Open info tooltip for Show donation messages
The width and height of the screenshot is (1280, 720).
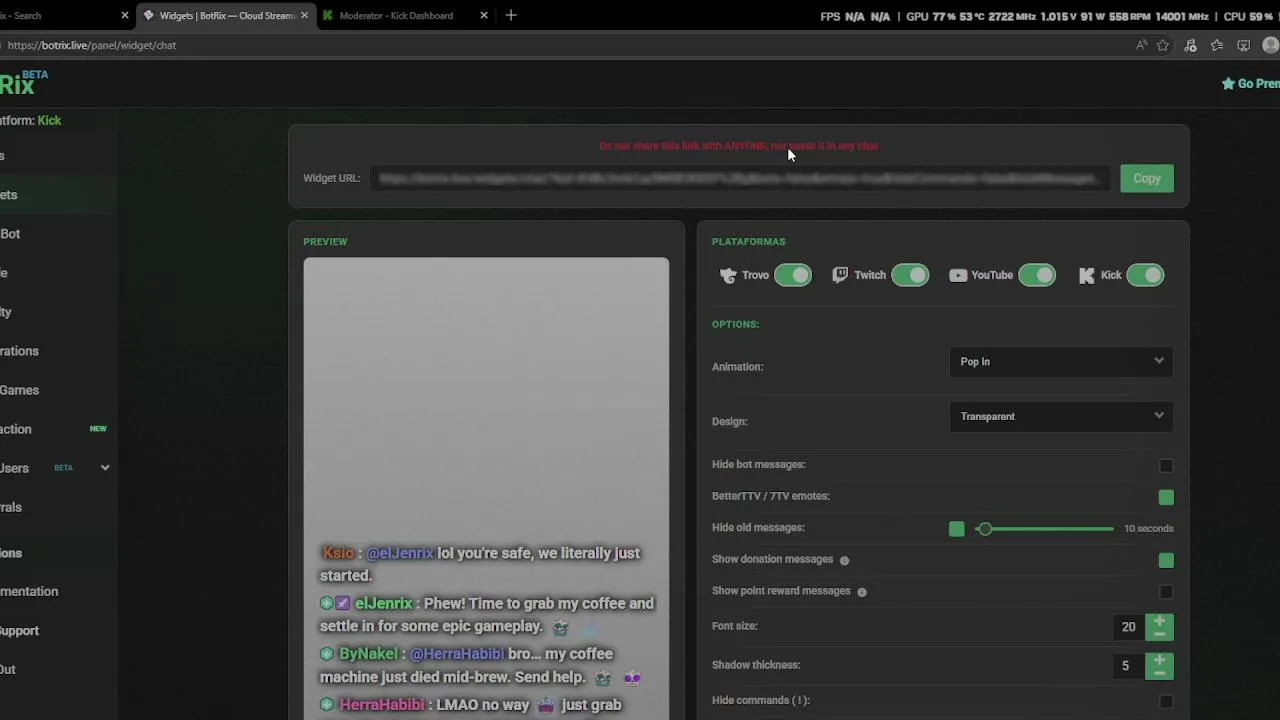(x=844, y=561)
